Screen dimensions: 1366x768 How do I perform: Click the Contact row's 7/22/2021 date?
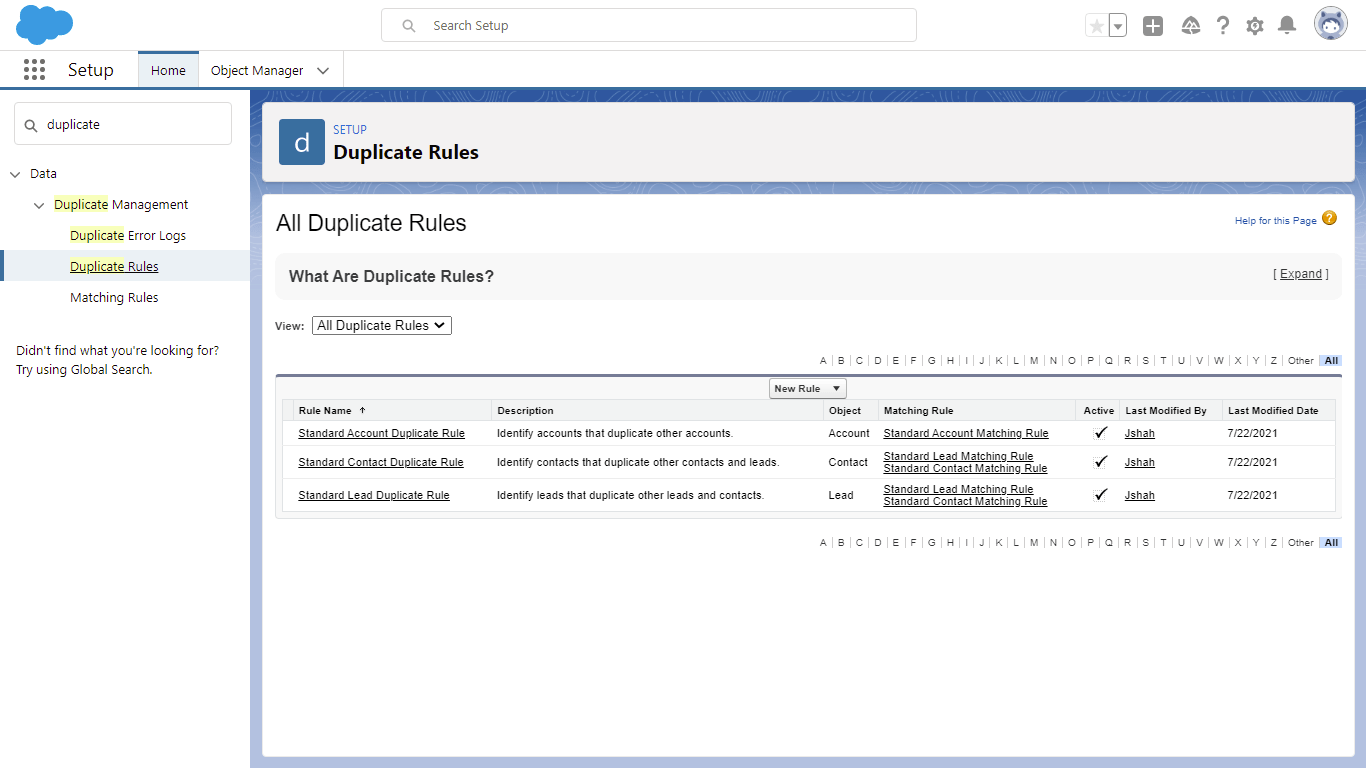coord(1252,462)
